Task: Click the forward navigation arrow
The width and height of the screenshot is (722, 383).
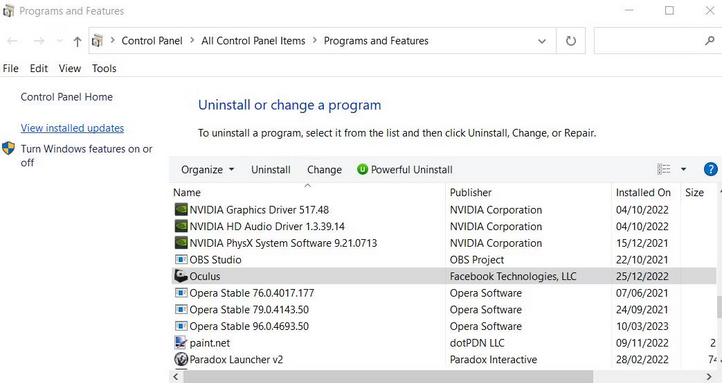Action: click(x=39, y=41)
